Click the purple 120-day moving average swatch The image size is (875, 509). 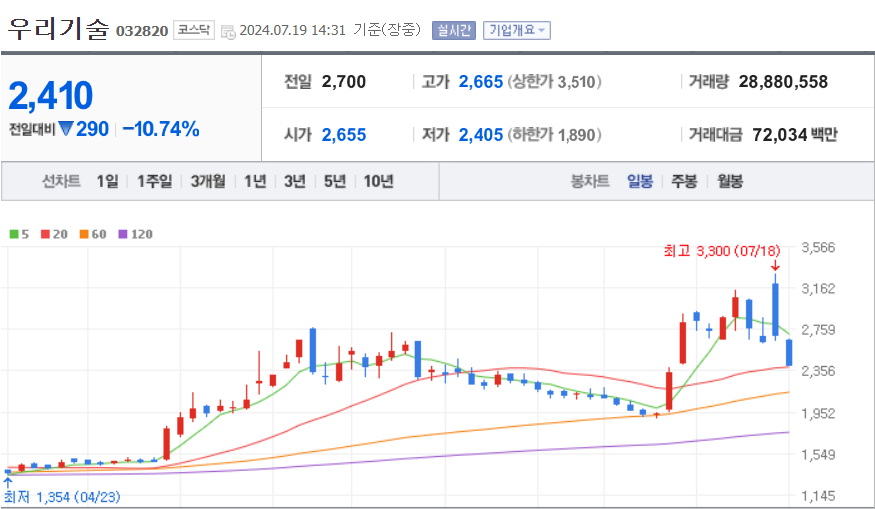[x=123, y=234]
